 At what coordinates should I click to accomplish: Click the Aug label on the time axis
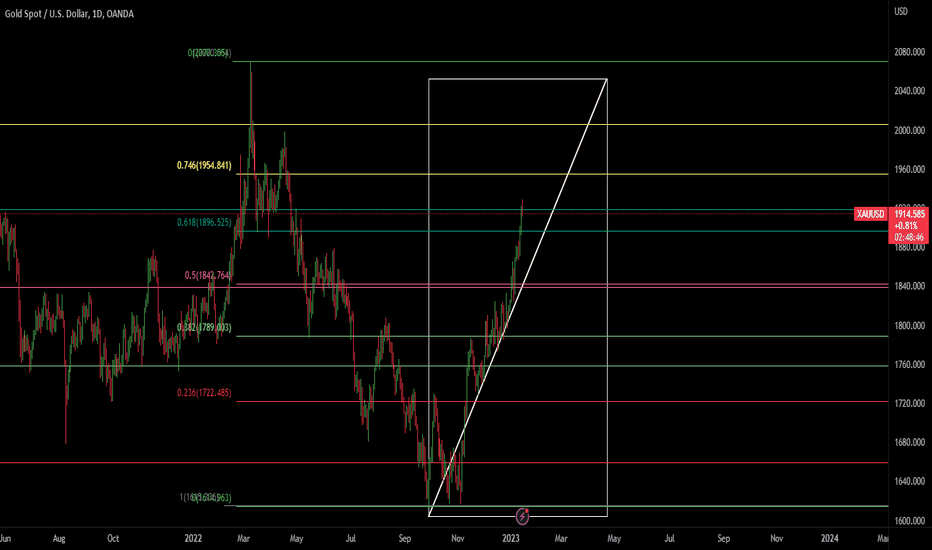[x=59, y=538]
